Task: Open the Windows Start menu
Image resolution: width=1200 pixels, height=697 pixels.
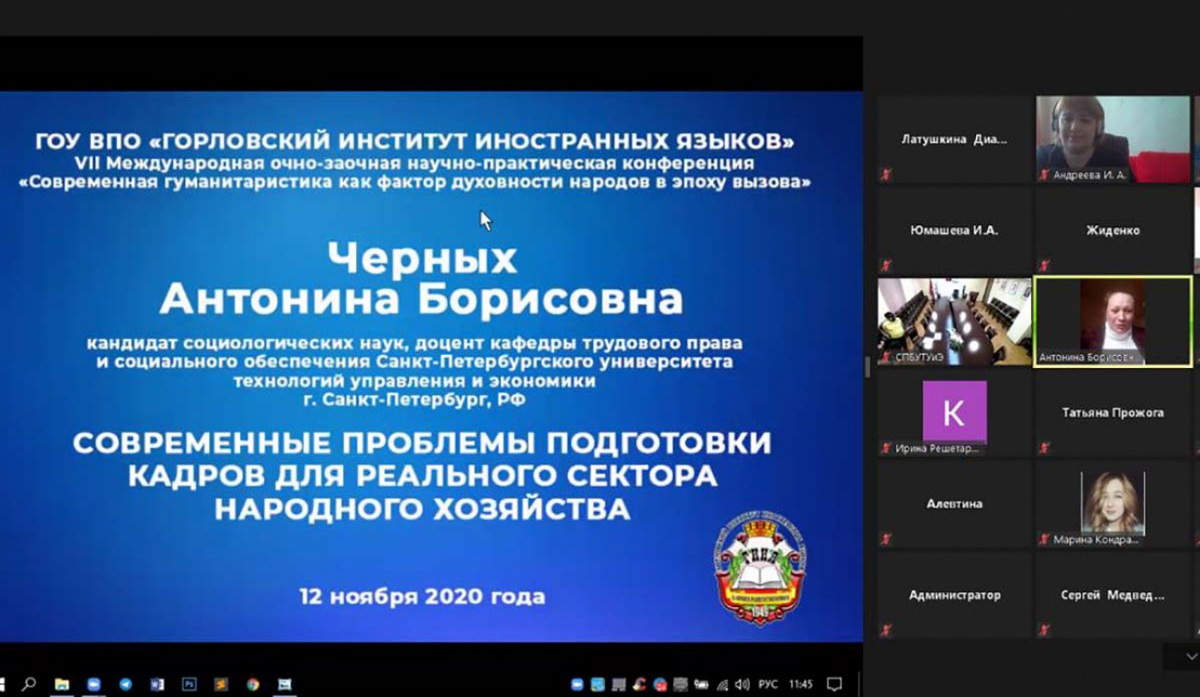Action: 3,684
